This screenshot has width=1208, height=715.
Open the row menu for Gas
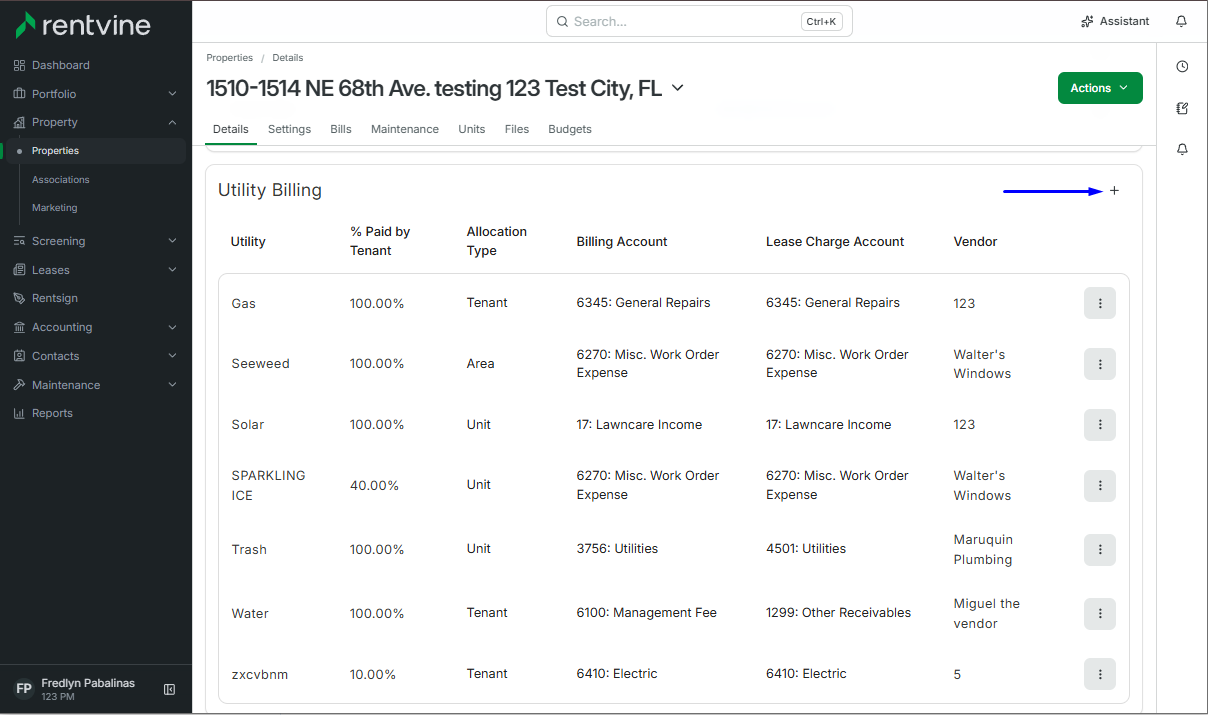pos(1100,303)
